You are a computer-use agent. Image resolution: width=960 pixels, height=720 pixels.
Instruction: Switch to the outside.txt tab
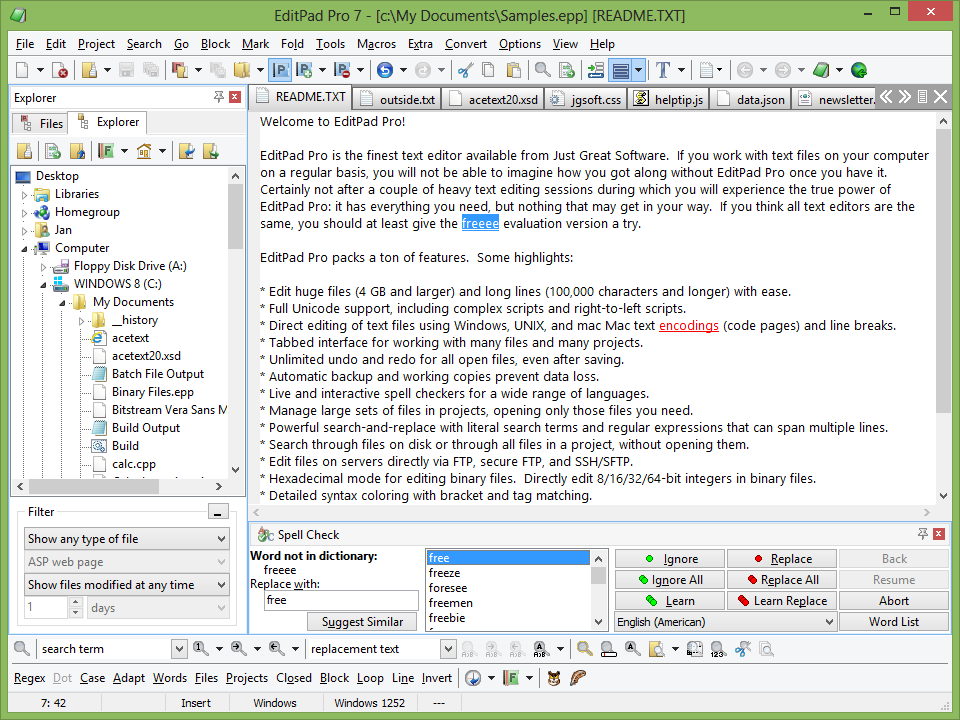[397, 99]
